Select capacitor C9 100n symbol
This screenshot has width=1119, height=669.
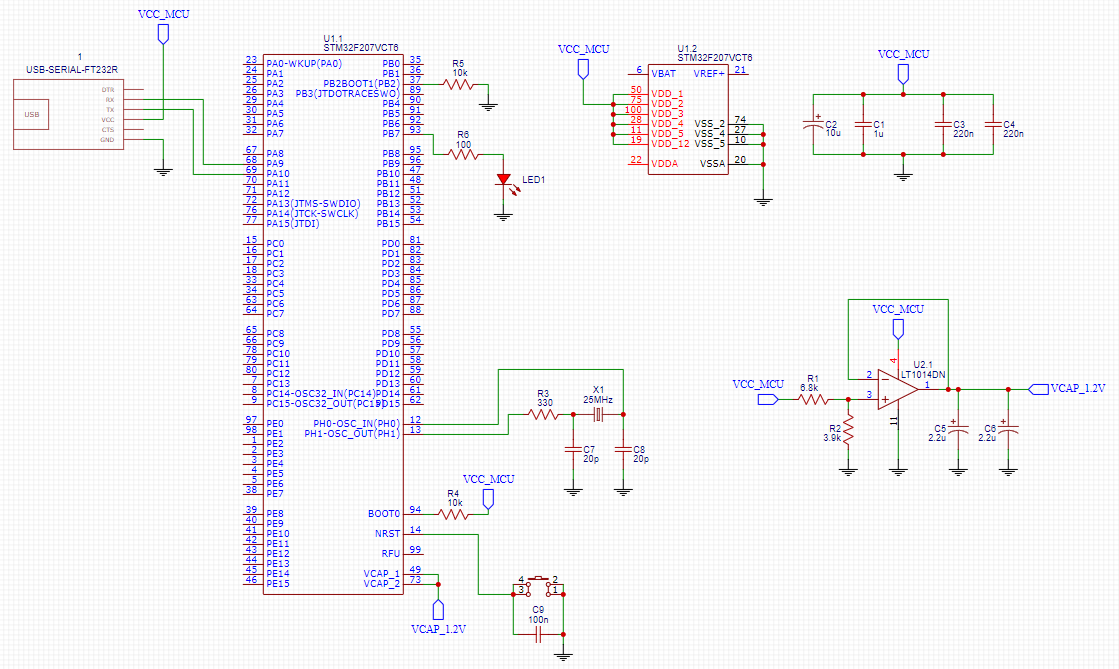pos(538,634)
